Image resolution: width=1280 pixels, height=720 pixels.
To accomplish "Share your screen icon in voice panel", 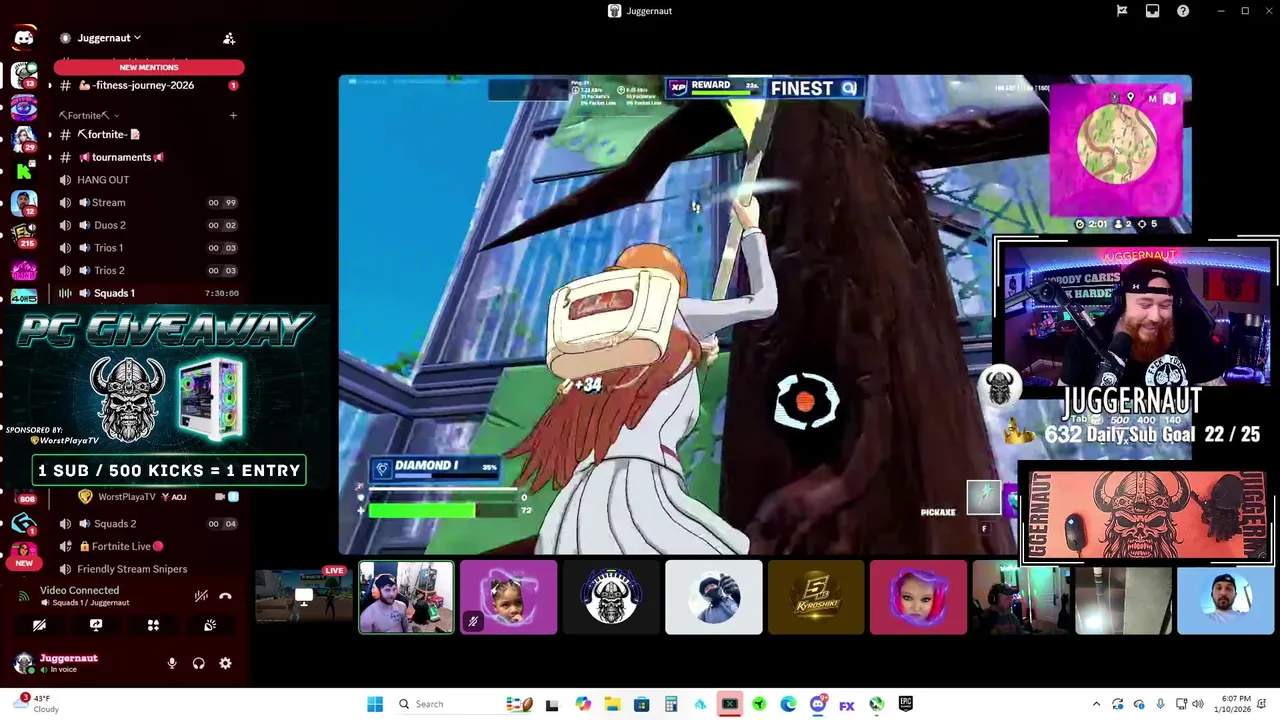I will coord(96,625).
